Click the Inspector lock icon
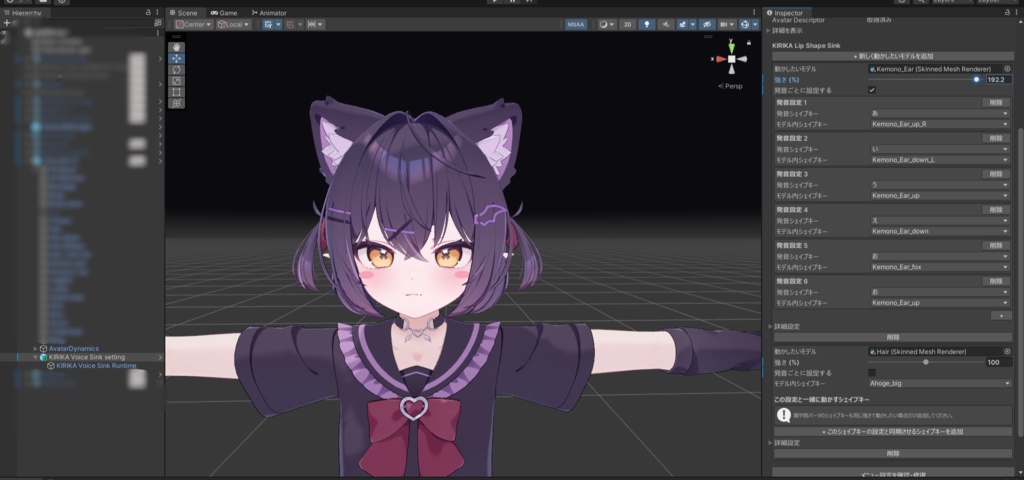The height and width of the screenshot is (480, 1024). (x=1006, y=12)
